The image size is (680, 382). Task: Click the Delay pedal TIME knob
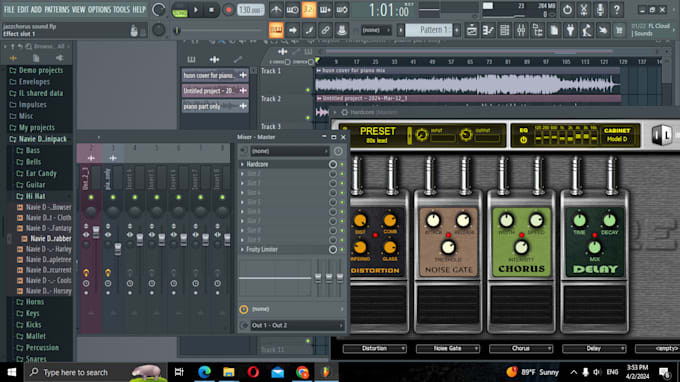(579, 220)
